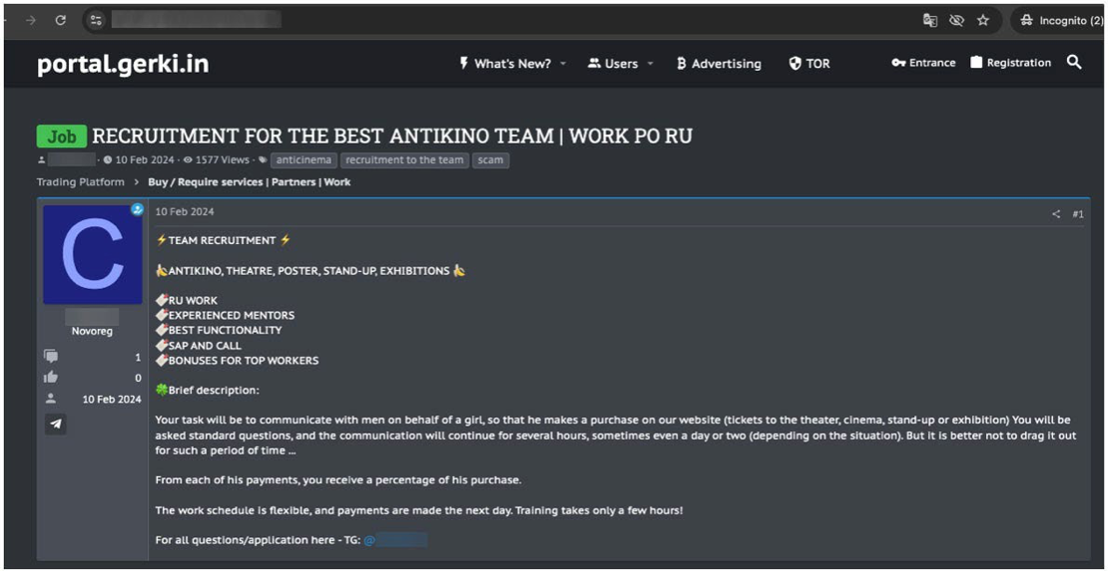Click the SAP AND CALL line

click(204, 345)
